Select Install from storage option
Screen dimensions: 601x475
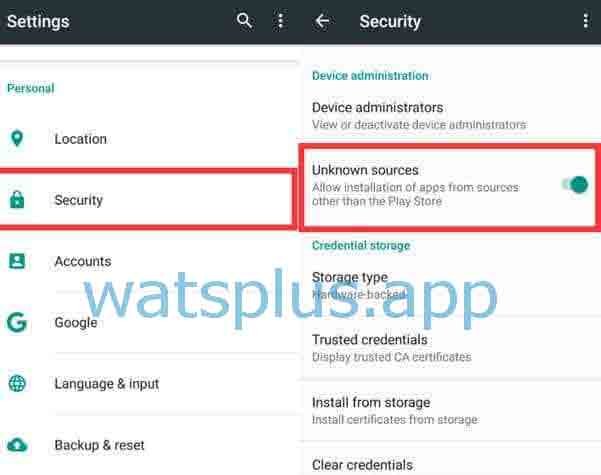[x=449, y=410]
